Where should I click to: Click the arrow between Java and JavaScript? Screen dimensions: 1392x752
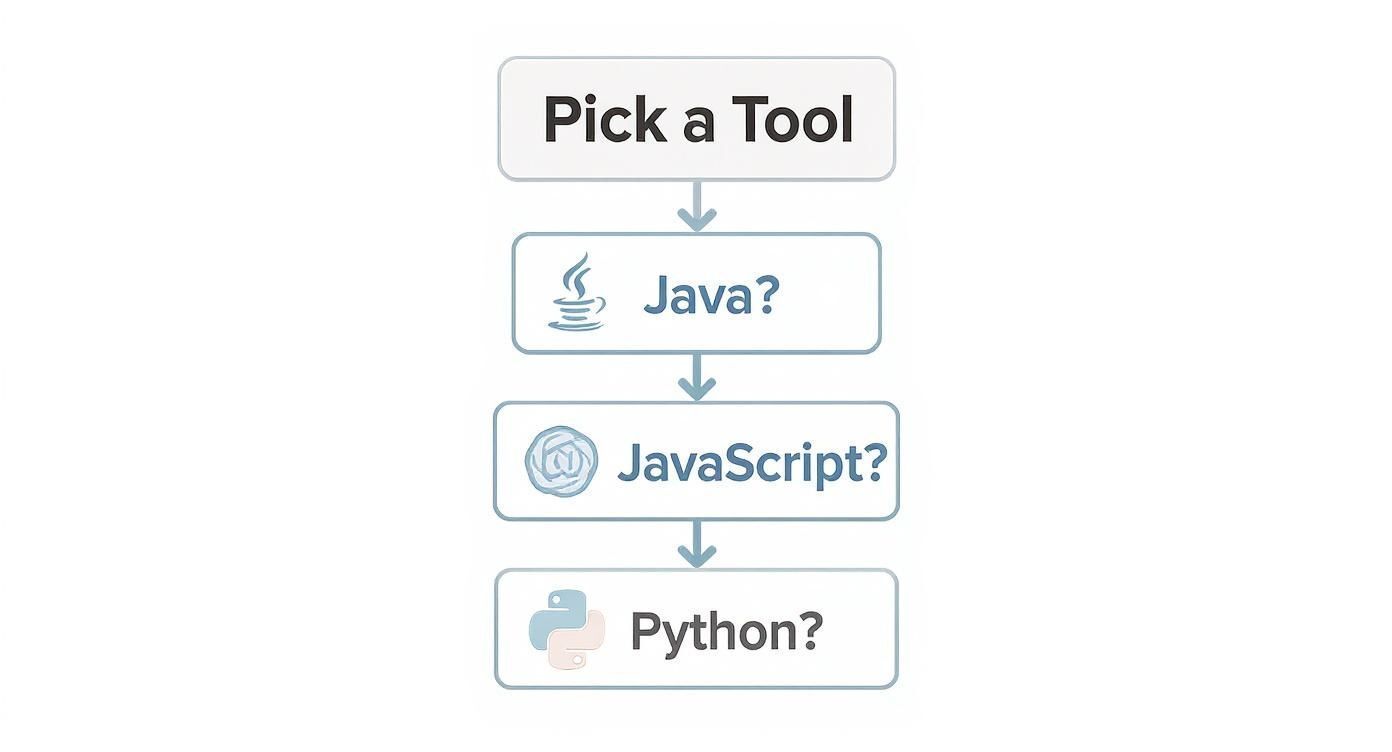[x=697, y=377]
